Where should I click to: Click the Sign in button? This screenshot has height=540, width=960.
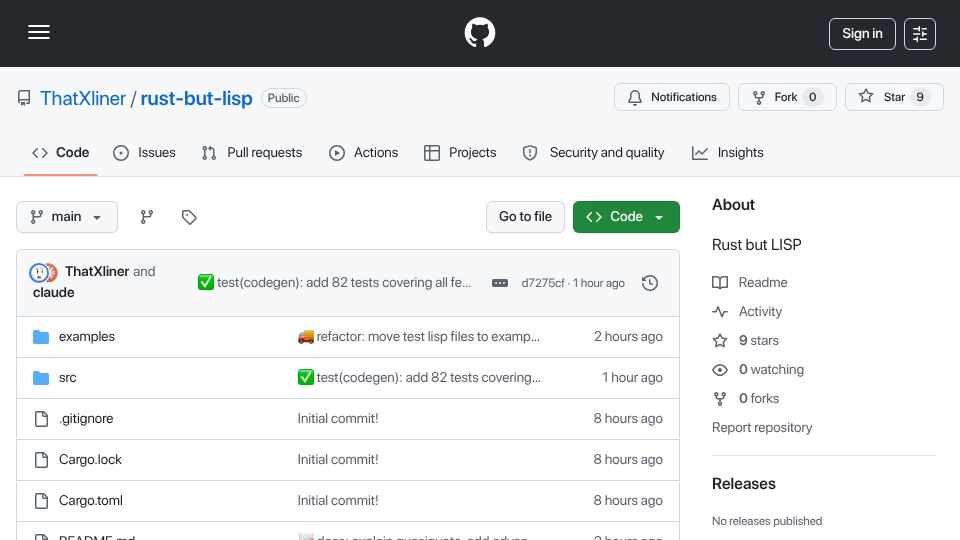point(862,34)
